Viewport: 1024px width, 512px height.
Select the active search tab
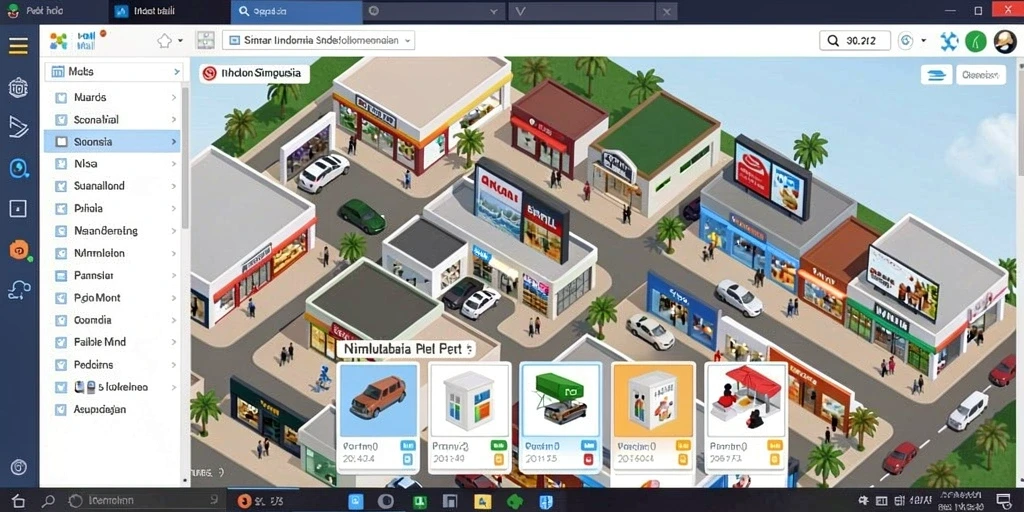296,12
